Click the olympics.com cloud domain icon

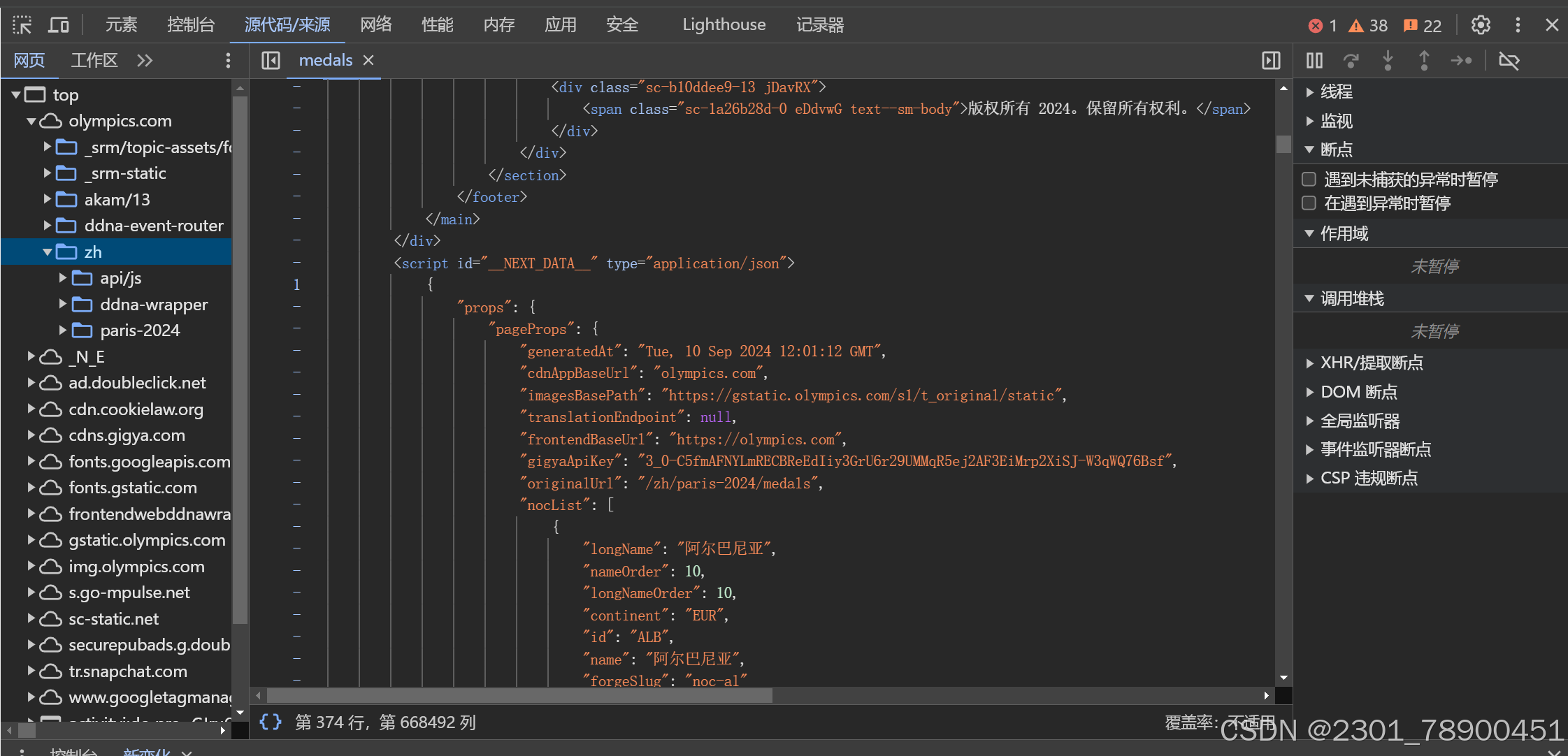(x=50, y=122)
